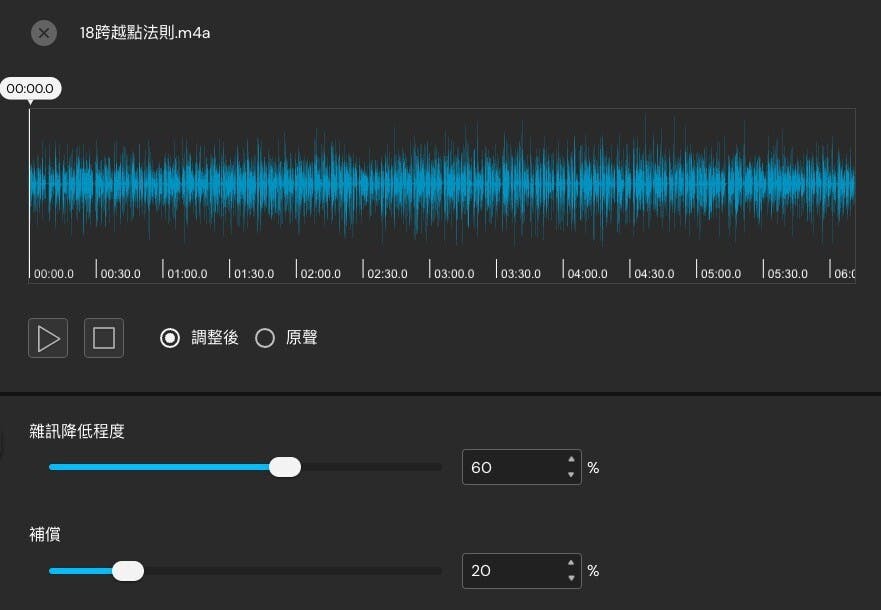
Task: Decrease 補償 value with down arrow
Action: coord(571,579)
